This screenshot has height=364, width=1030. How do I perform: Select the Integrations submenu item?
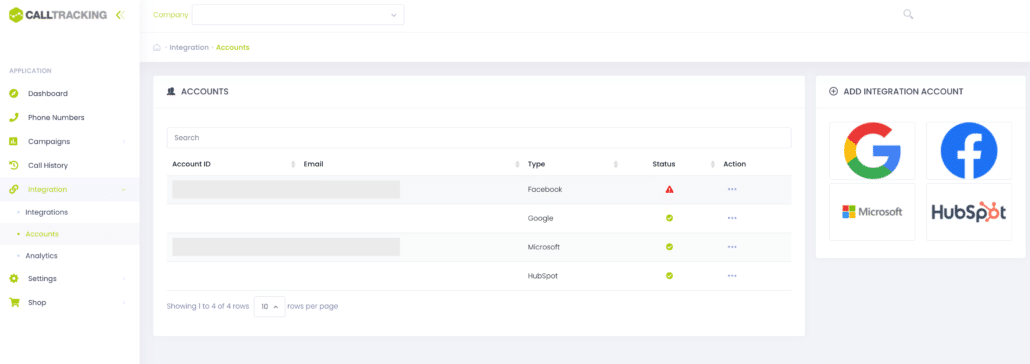pos(47,212)
